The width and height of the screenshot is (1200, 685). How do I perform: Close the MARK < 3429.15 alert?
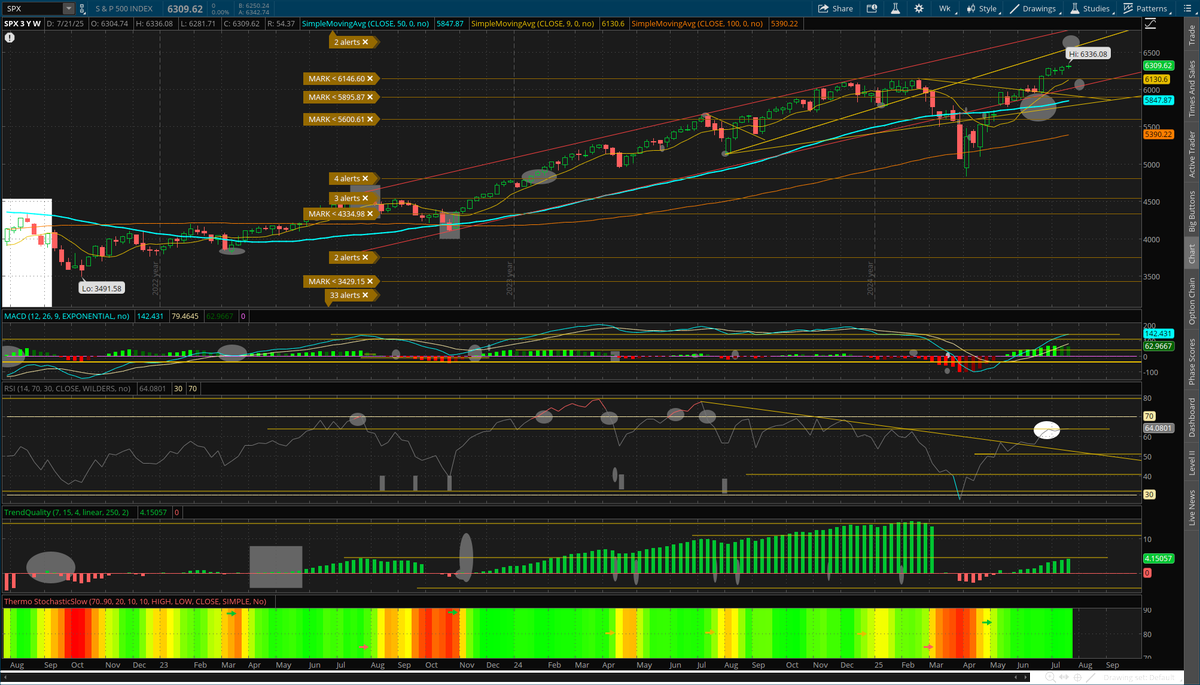[371, 281]
